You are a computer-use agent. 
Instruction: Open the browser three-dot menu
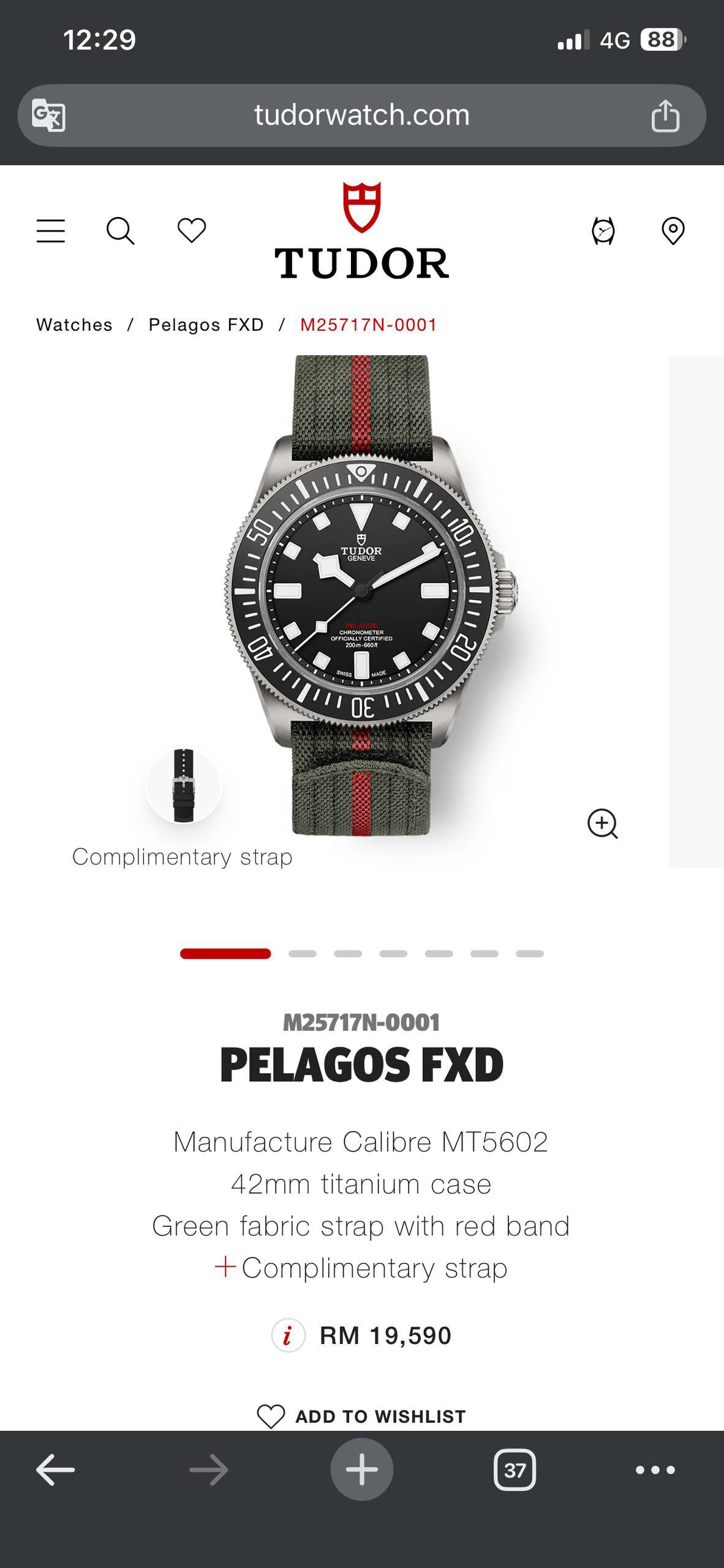(x=655, y=1469)
